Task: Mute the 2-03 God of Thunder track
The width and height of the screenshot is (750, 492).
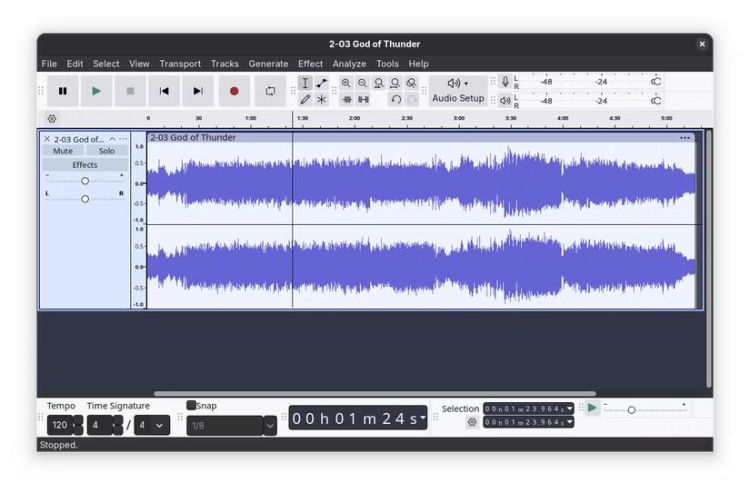Action: (x=63, y=151)
